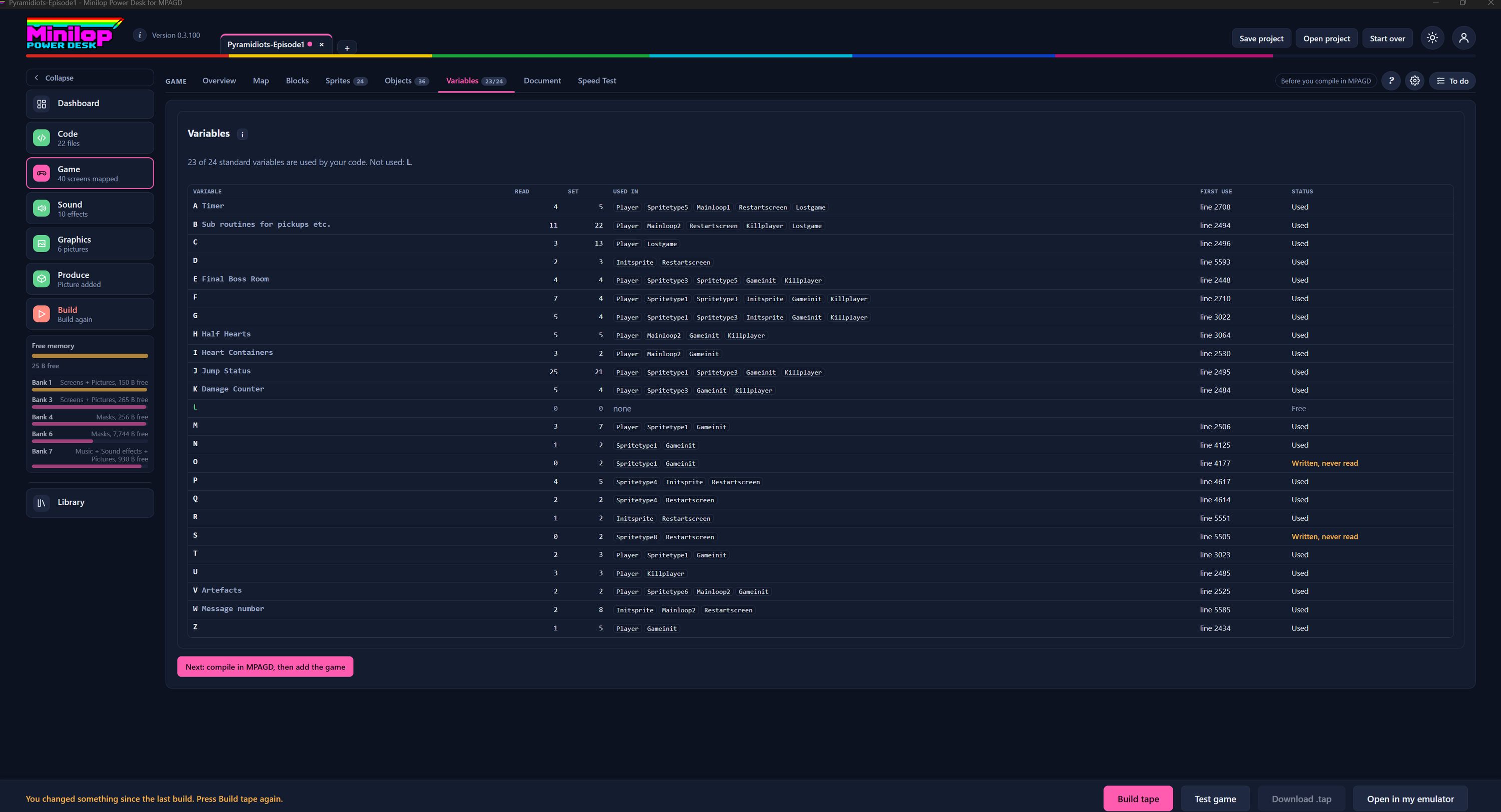The width and height of the screenshot is (1501, 812).
Task: Click Spritetype6 tag in Artefacts row
Action: click(667, 592)
